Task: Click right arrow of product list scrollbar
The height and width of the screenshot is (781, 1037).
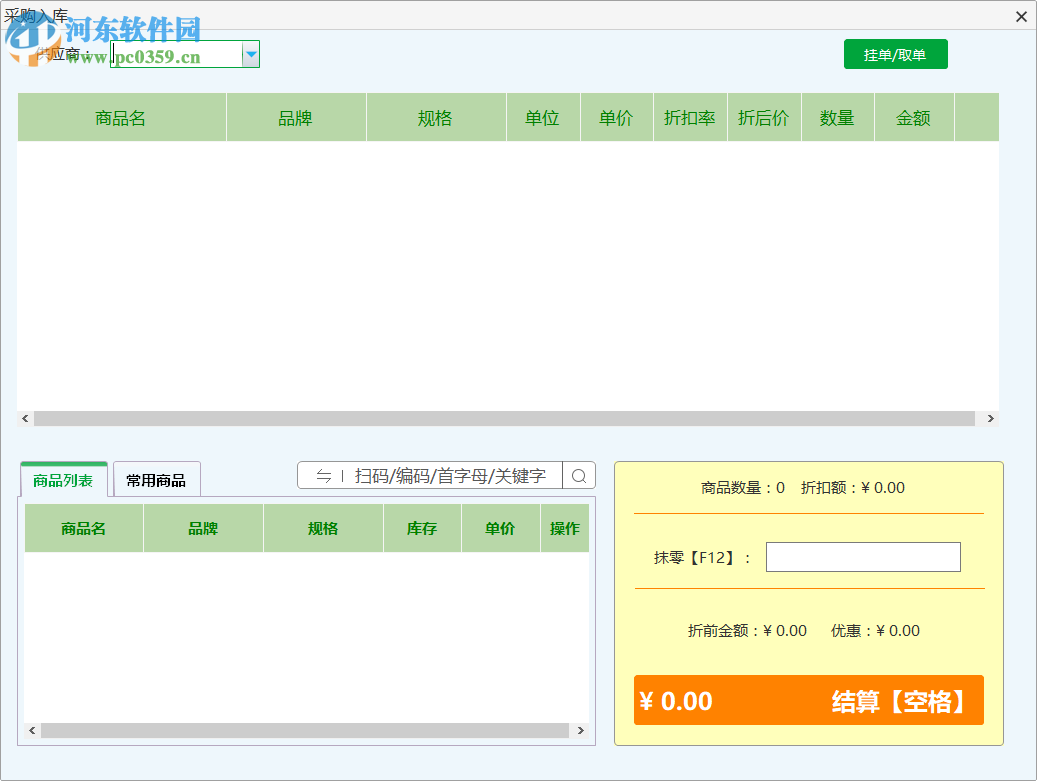Action: [x=581, y=730]
